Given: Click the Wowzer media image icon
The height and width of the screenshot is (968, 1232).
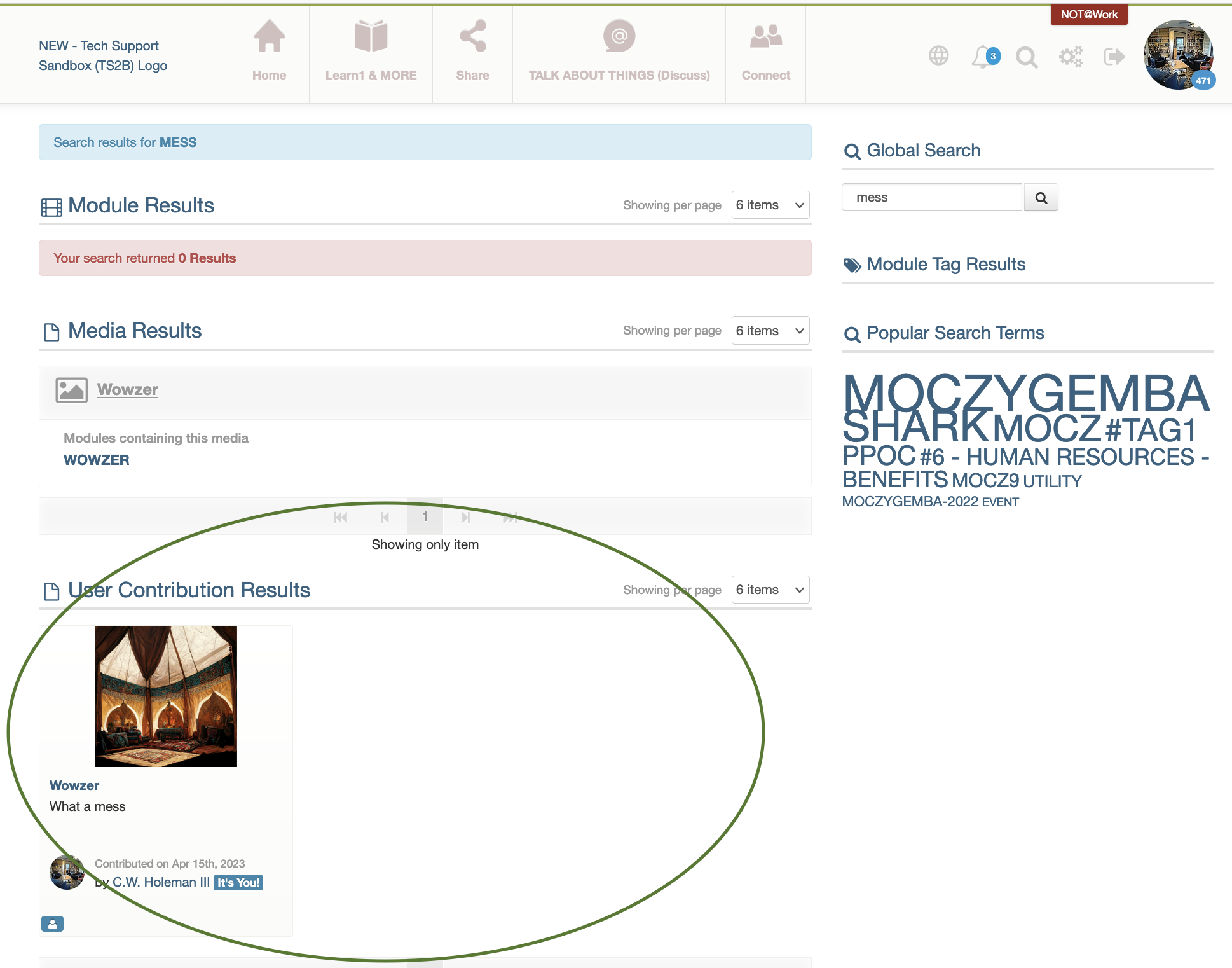Looking at the screenshot, I should 71,390.
